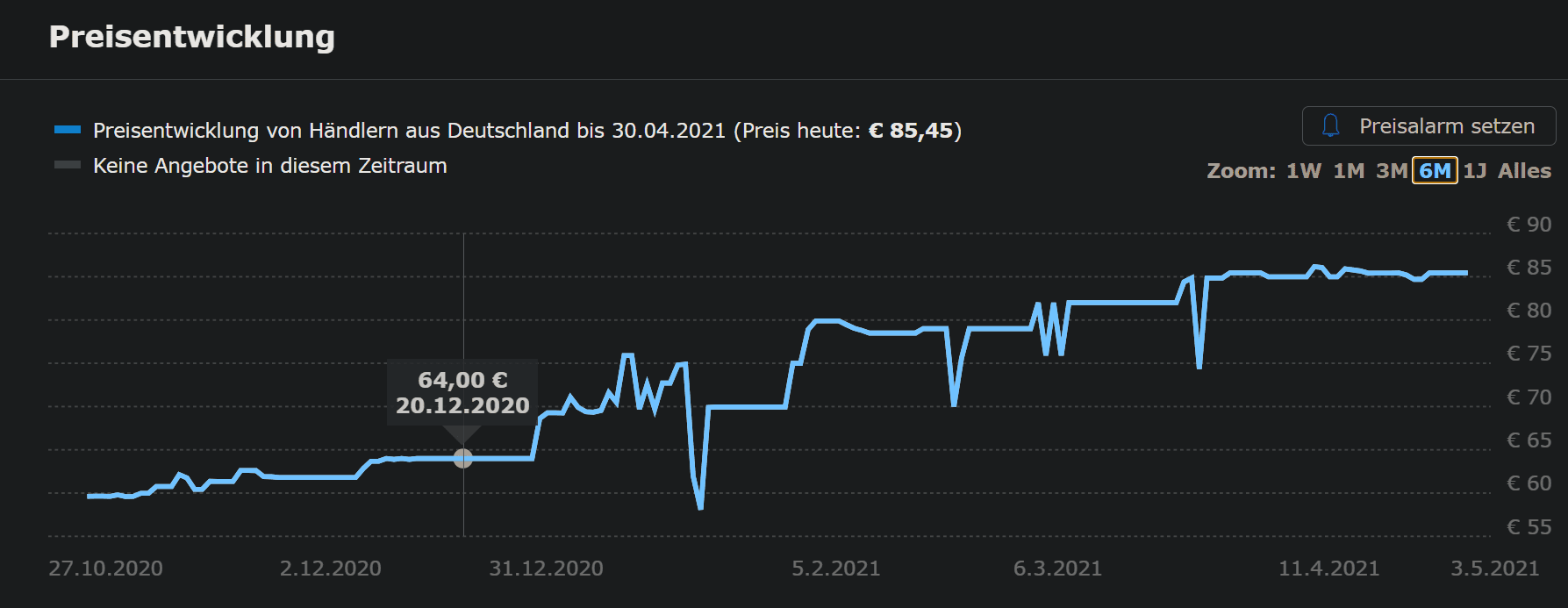
Task: Show the Alles full price history
Action: tap(1524, 171)
